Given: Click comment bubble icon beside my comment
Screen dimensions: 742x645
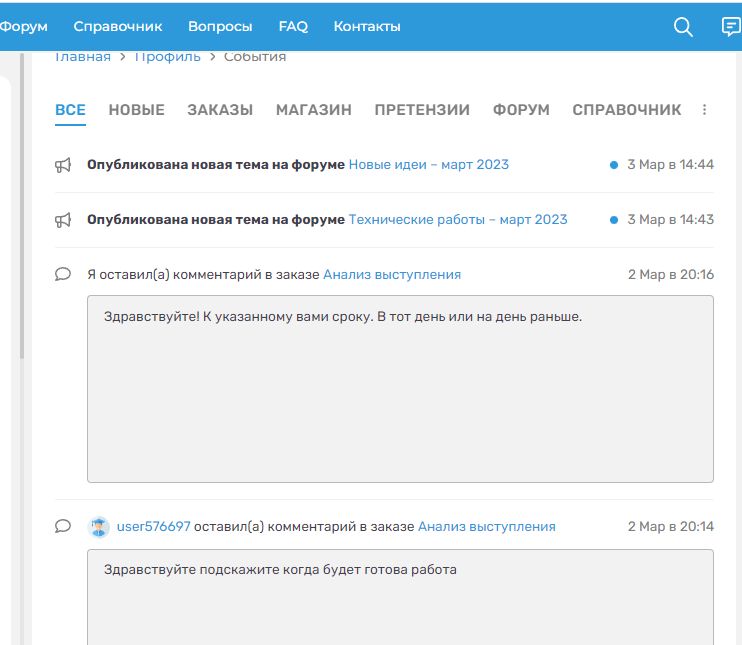Looking at the screenshot, I should click(x=63, y=274).
